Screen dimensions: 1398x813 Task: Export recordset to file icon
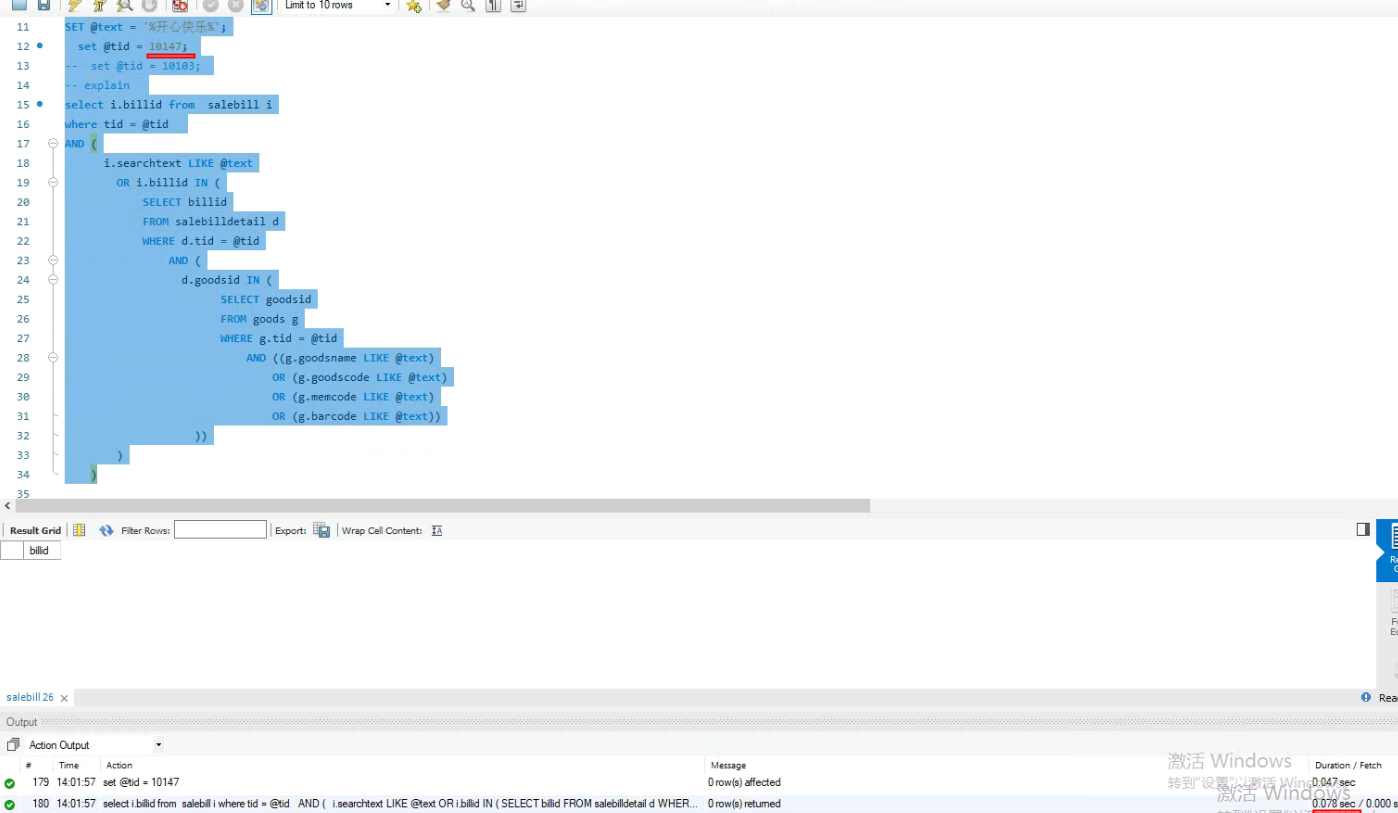(322, 530)
